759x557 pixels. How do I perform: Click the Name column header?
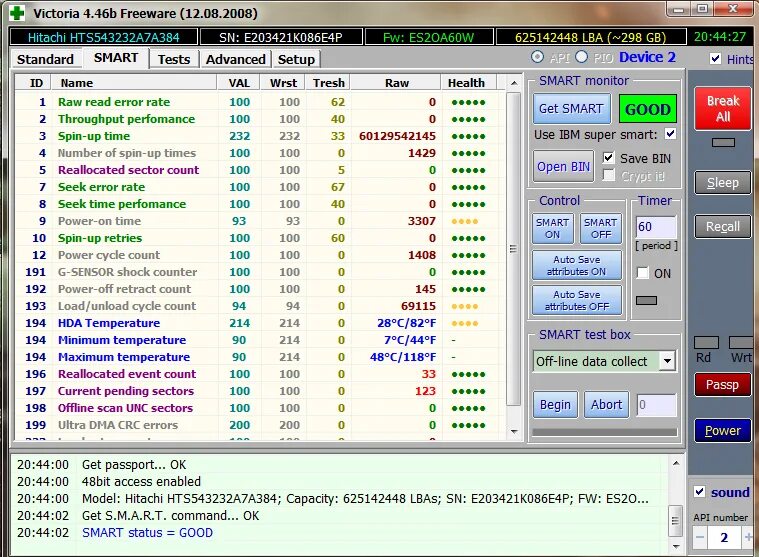(134, 83)
